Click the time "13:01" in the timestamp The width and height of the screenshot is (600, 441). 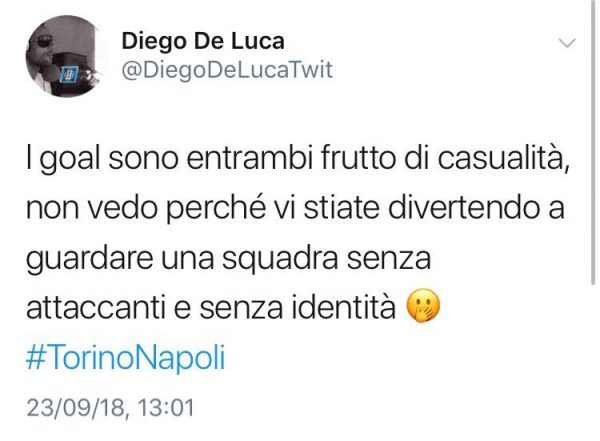click(x=165, y=407)
